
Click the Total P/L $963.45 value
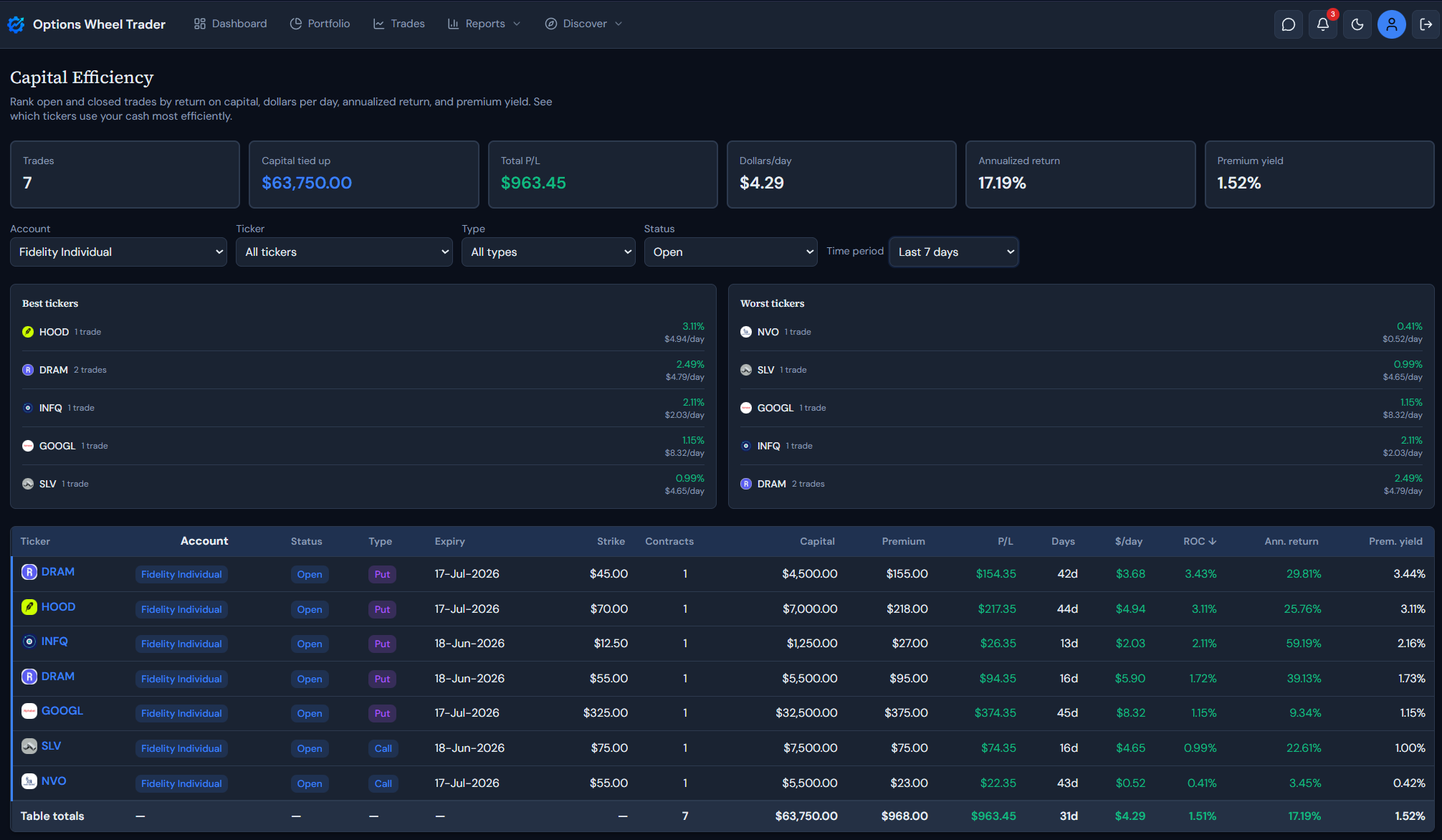(533, 183)
